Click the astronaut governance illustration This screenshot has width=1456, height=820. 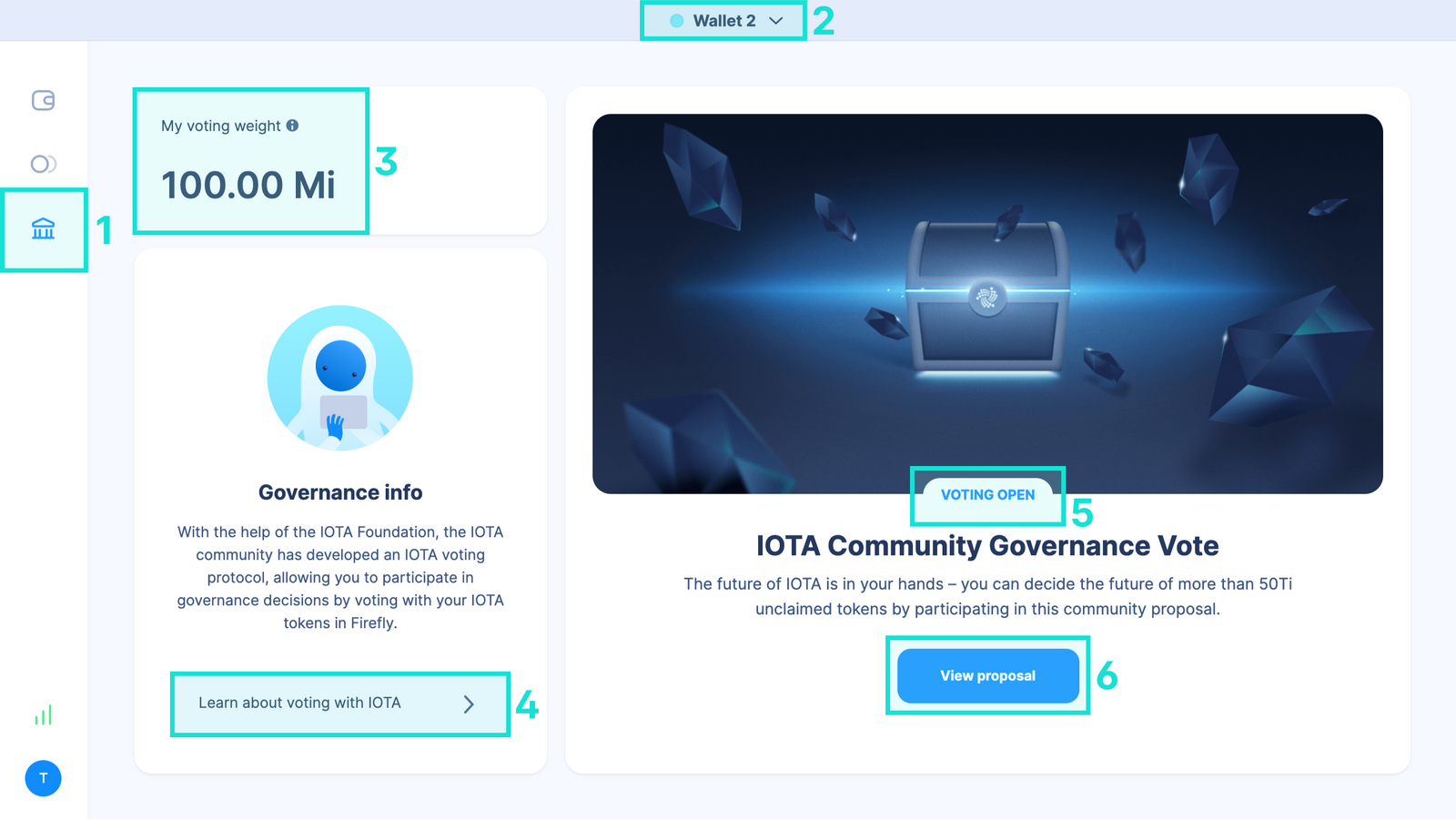pos(340,378)
